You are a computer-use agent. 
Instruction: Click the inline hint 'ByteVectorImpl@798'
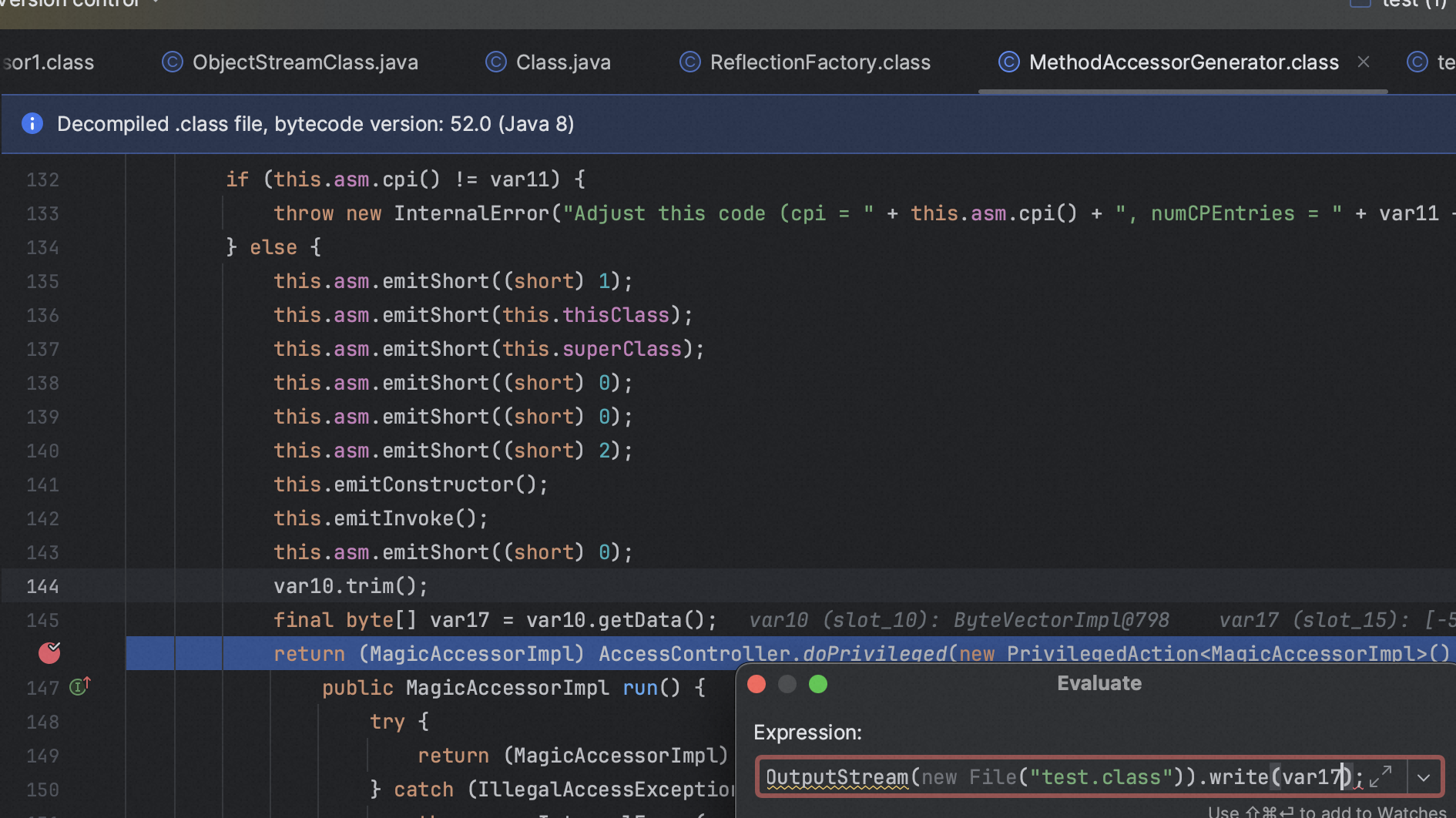[x=1061, y=620]
